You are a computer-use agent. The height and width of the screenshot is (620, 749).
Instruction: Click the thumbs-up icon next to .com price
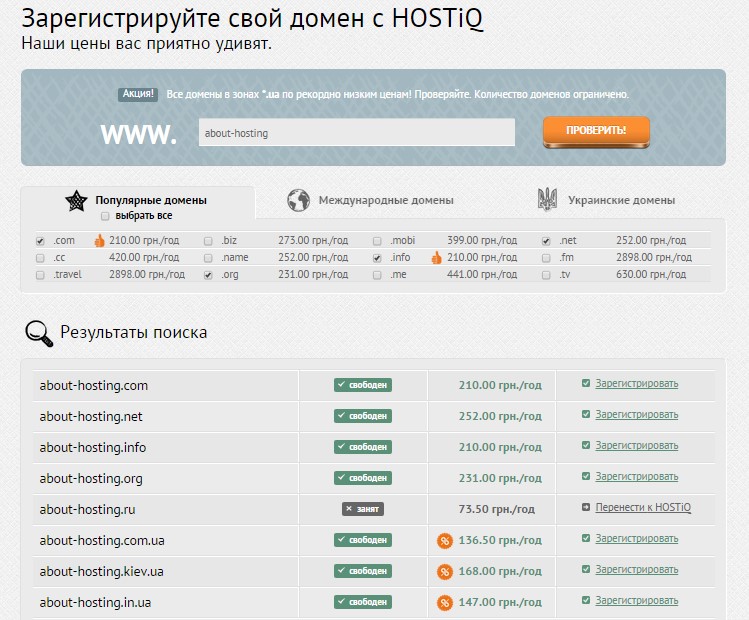99,240
